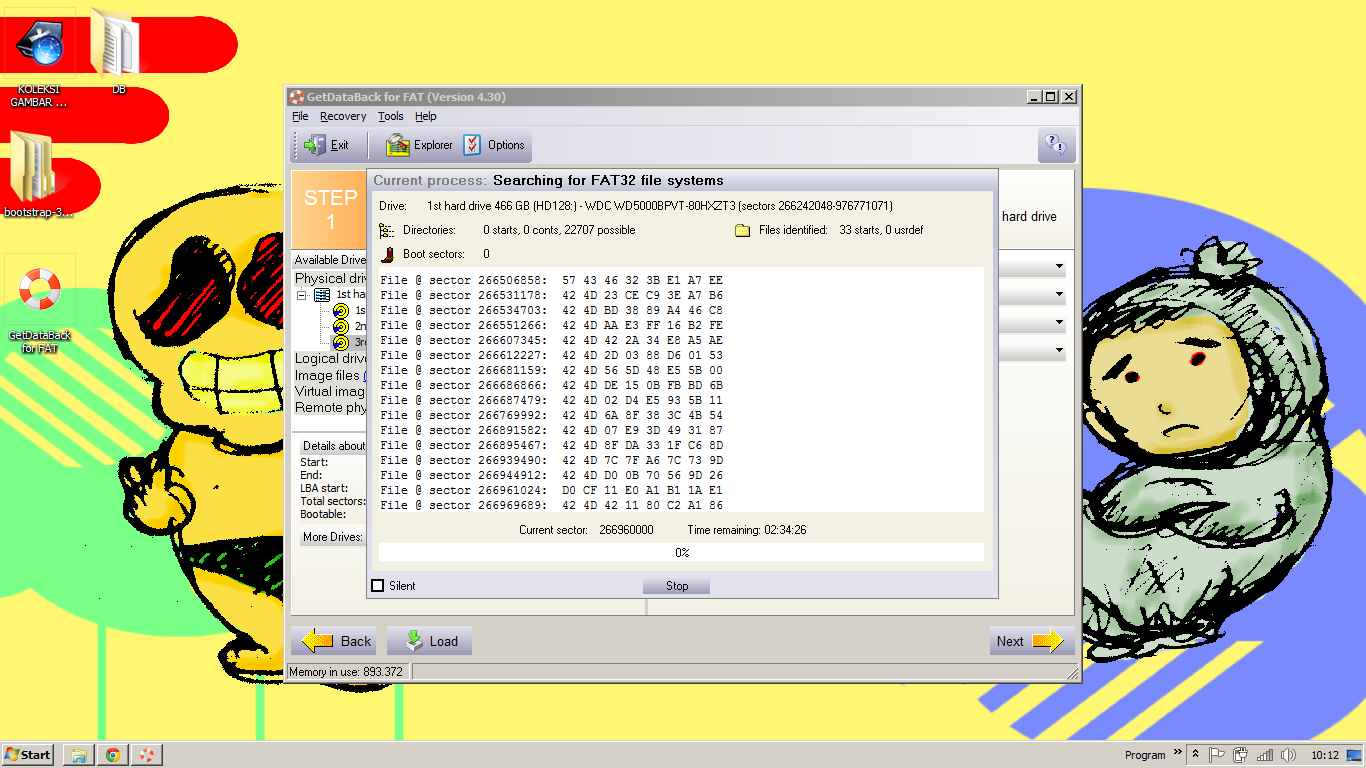Open the DB folder on the desktop
This screenshot has width=1366, height=768.
118,52
